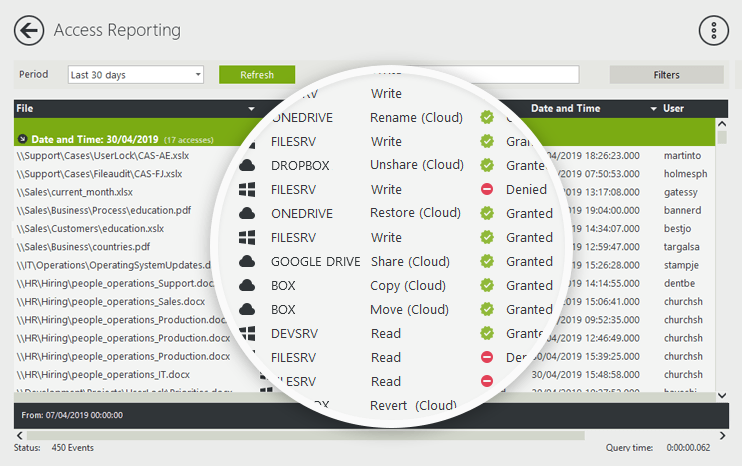Click the green check for Move (Cloud)
Viewport: 742px width, 466px height.
pyautogui.click(x=487, y=309)
